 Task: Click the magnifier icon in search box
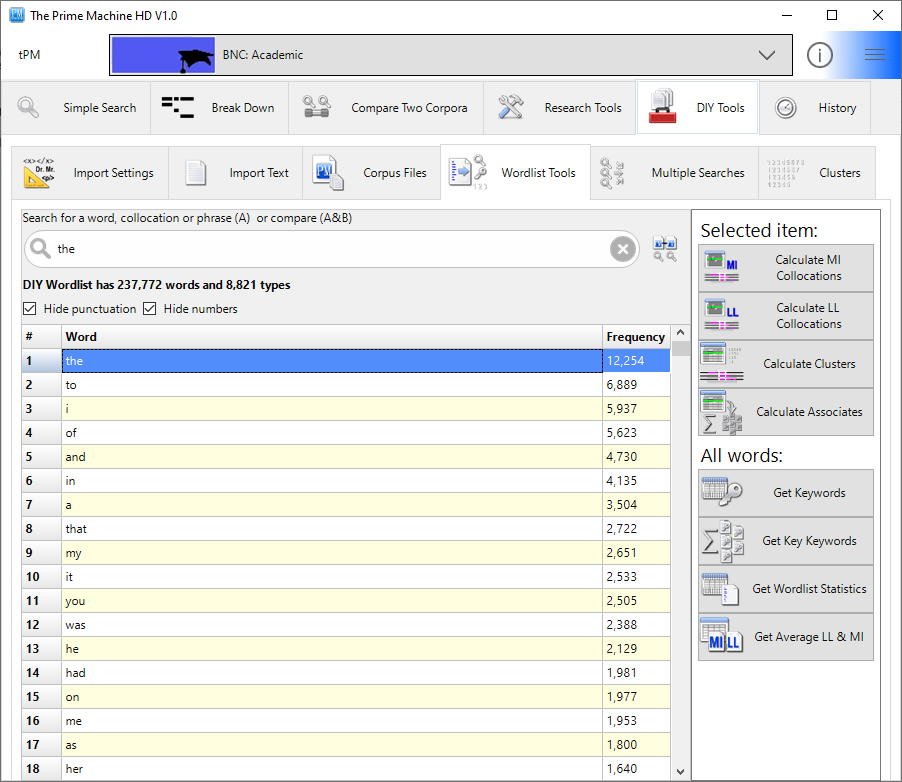40,249
